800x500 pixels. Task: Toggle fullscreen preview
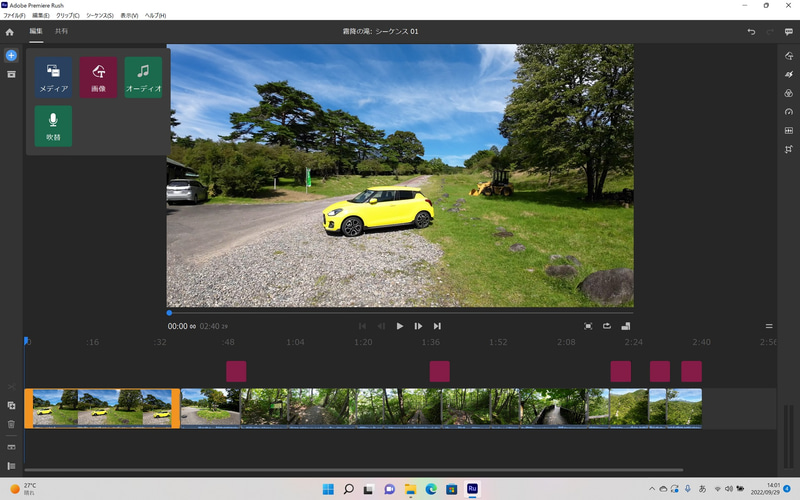click(x=588, y=326)
